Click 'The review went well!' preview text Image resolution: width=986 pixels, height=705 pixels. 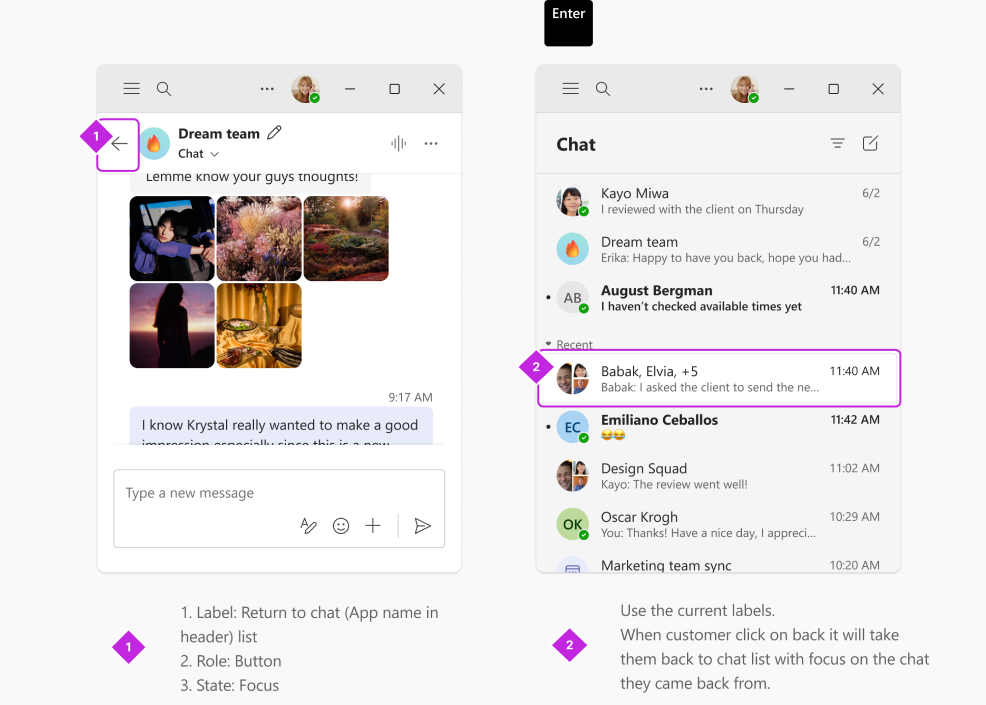[x=690, y=484]
